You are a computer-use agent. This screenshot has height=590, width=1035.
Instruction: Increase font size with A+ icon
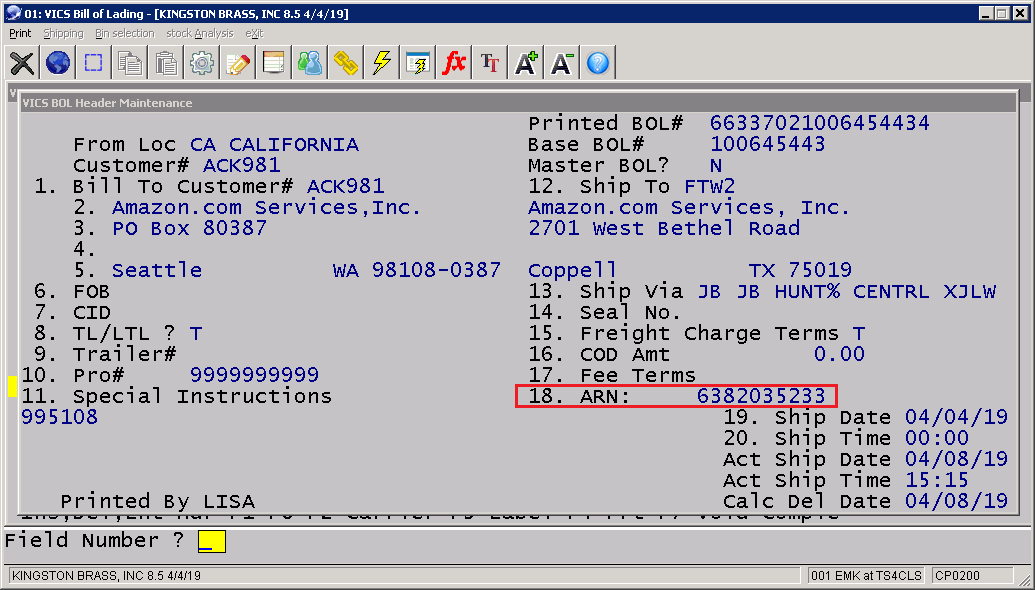[x=525, y=63]
